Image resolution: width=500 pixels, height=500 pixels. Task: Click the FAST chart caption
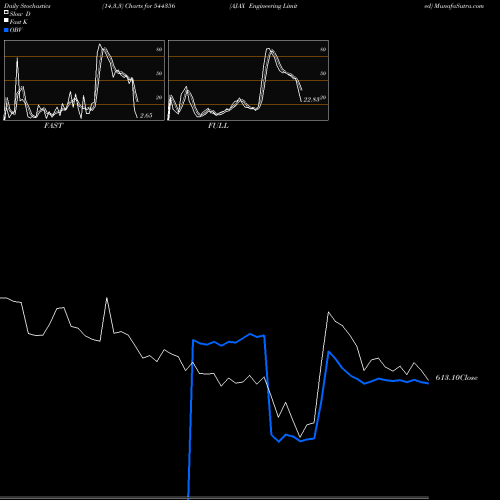(53, 125)
